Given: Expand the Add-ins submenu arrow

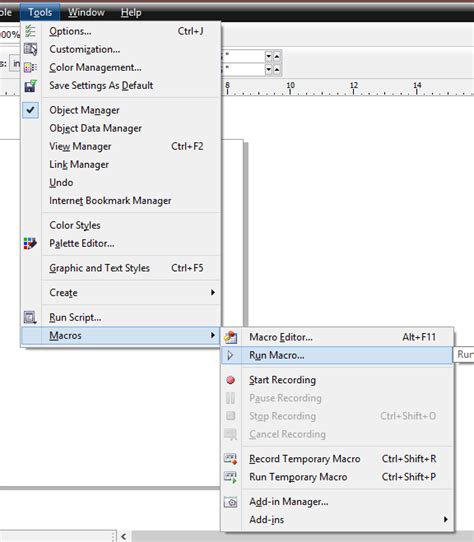Looking at the screenshot, I should (446, 519).
